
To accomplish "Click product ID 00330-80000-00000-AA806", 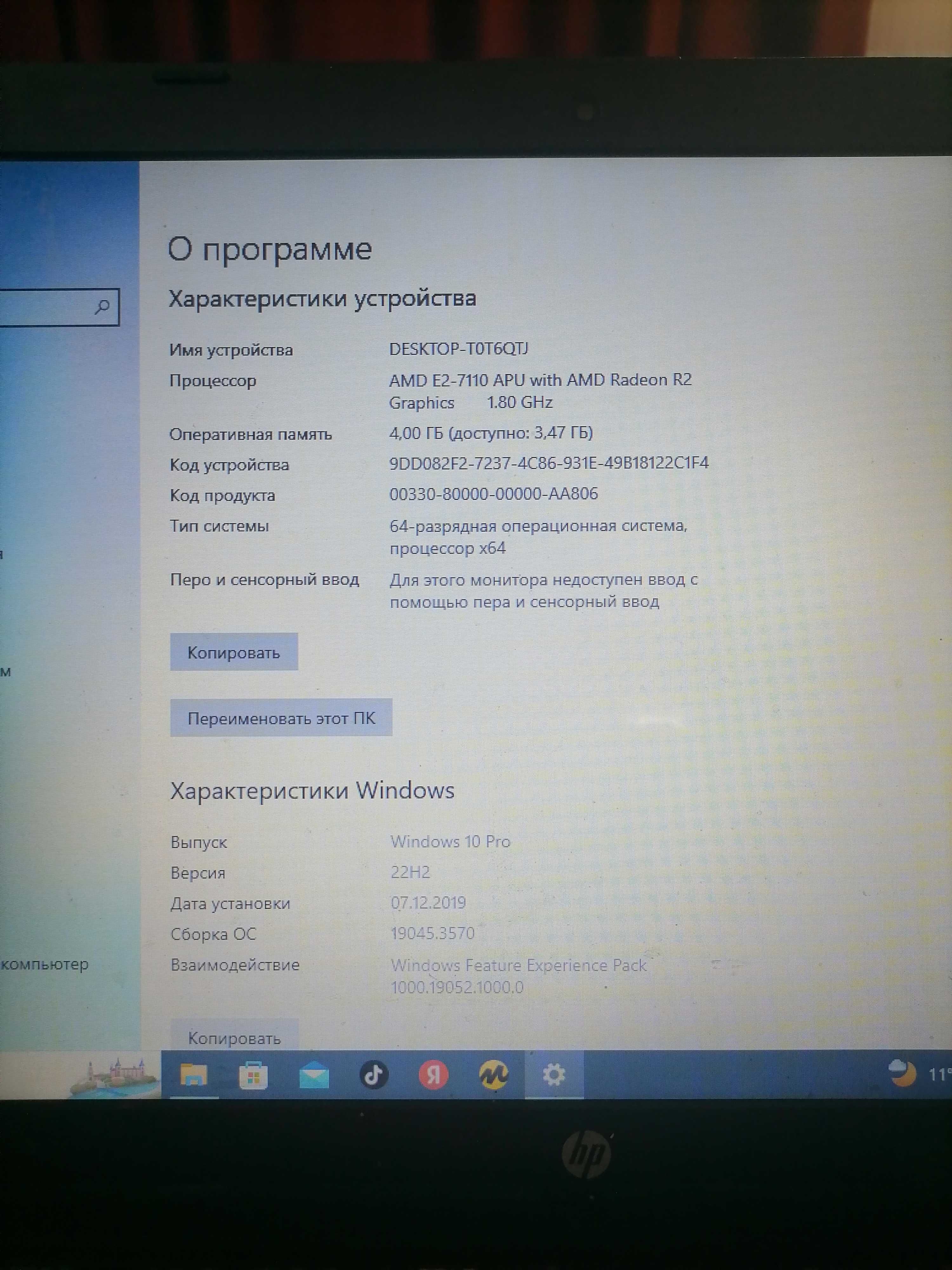I will 493,494.
